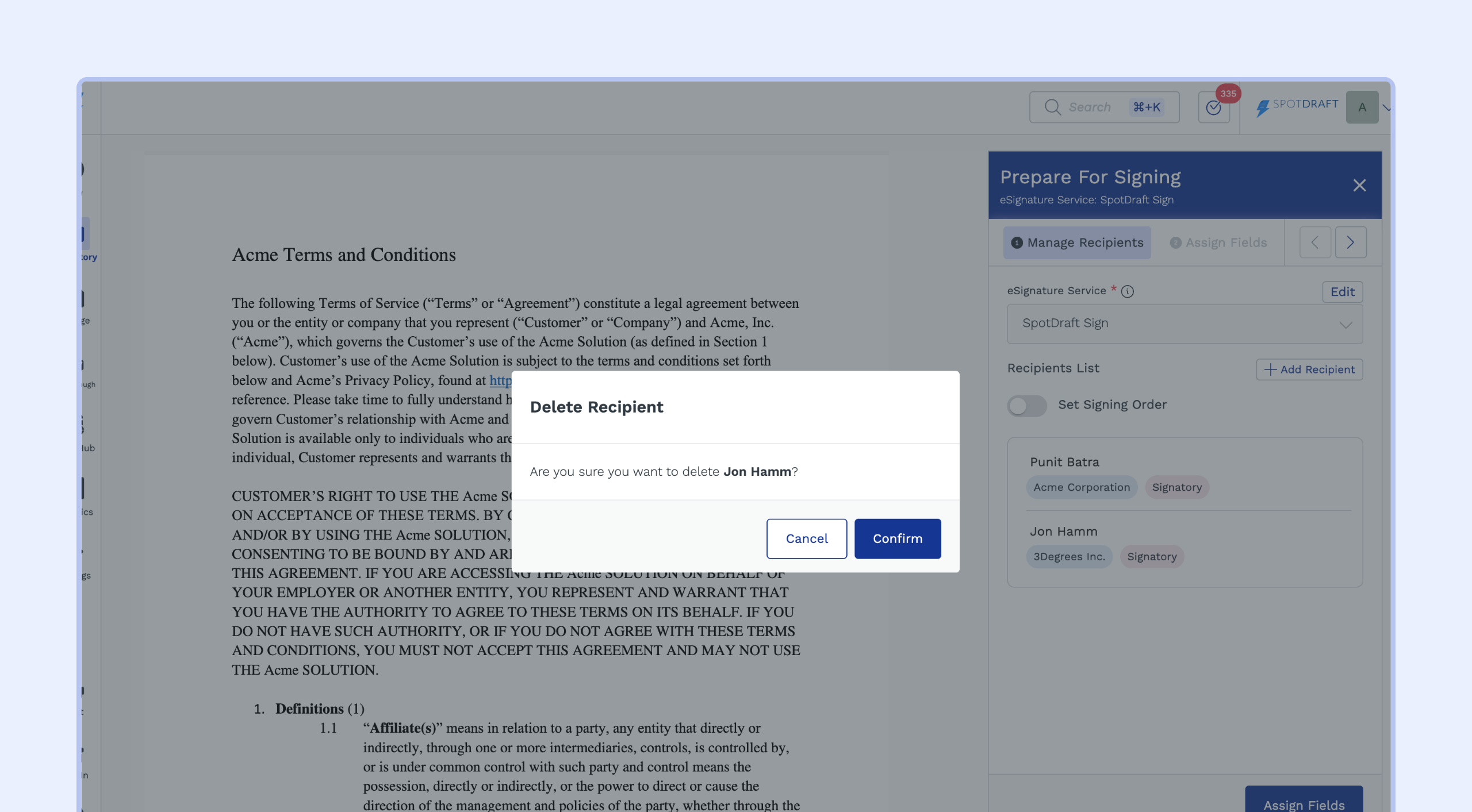Click Edit for eSignature Service

tap(1342, 292)
